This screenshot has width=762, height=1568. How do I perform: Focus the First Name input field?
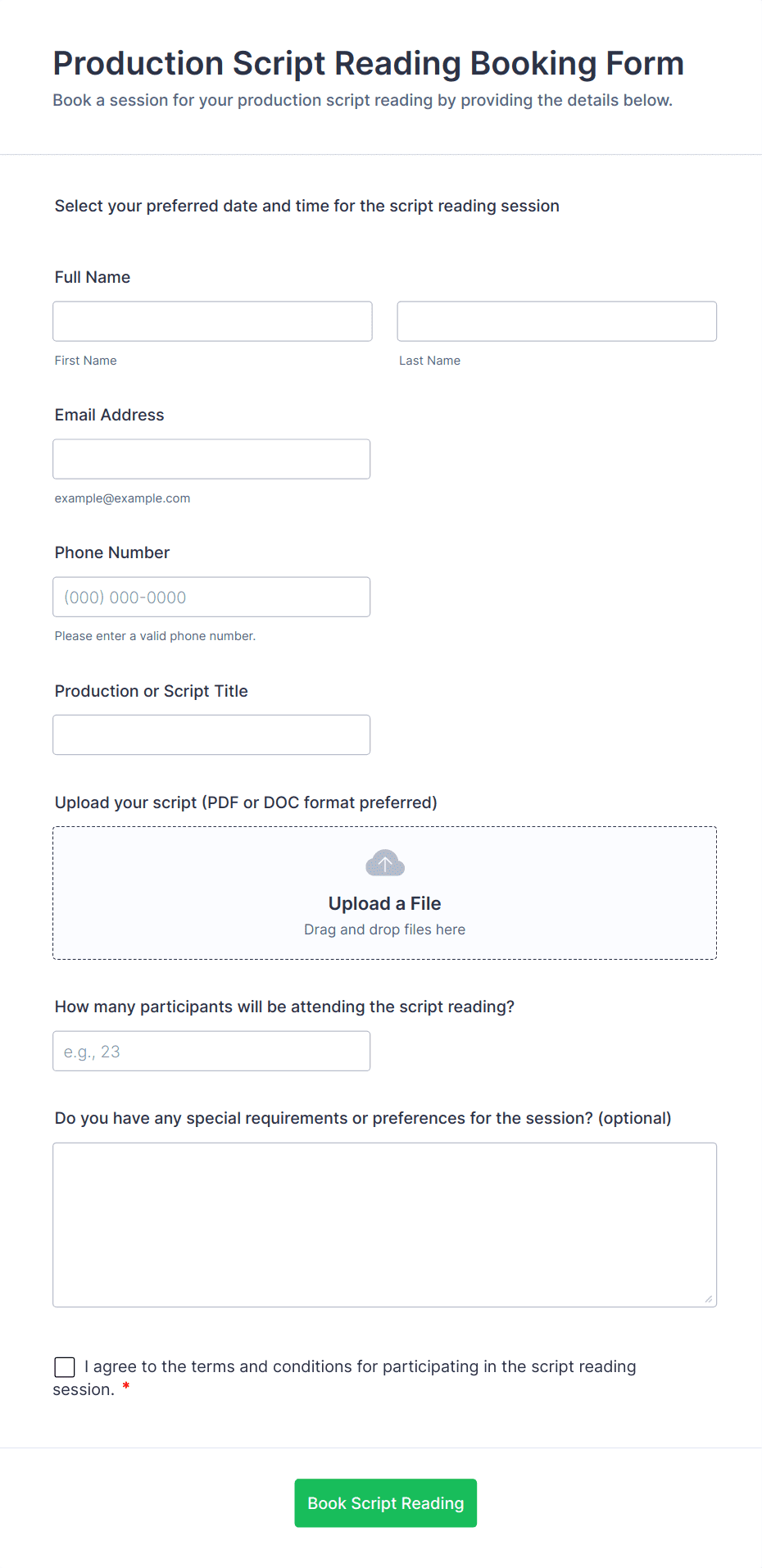pyautogui.click(x=212, y=321)
